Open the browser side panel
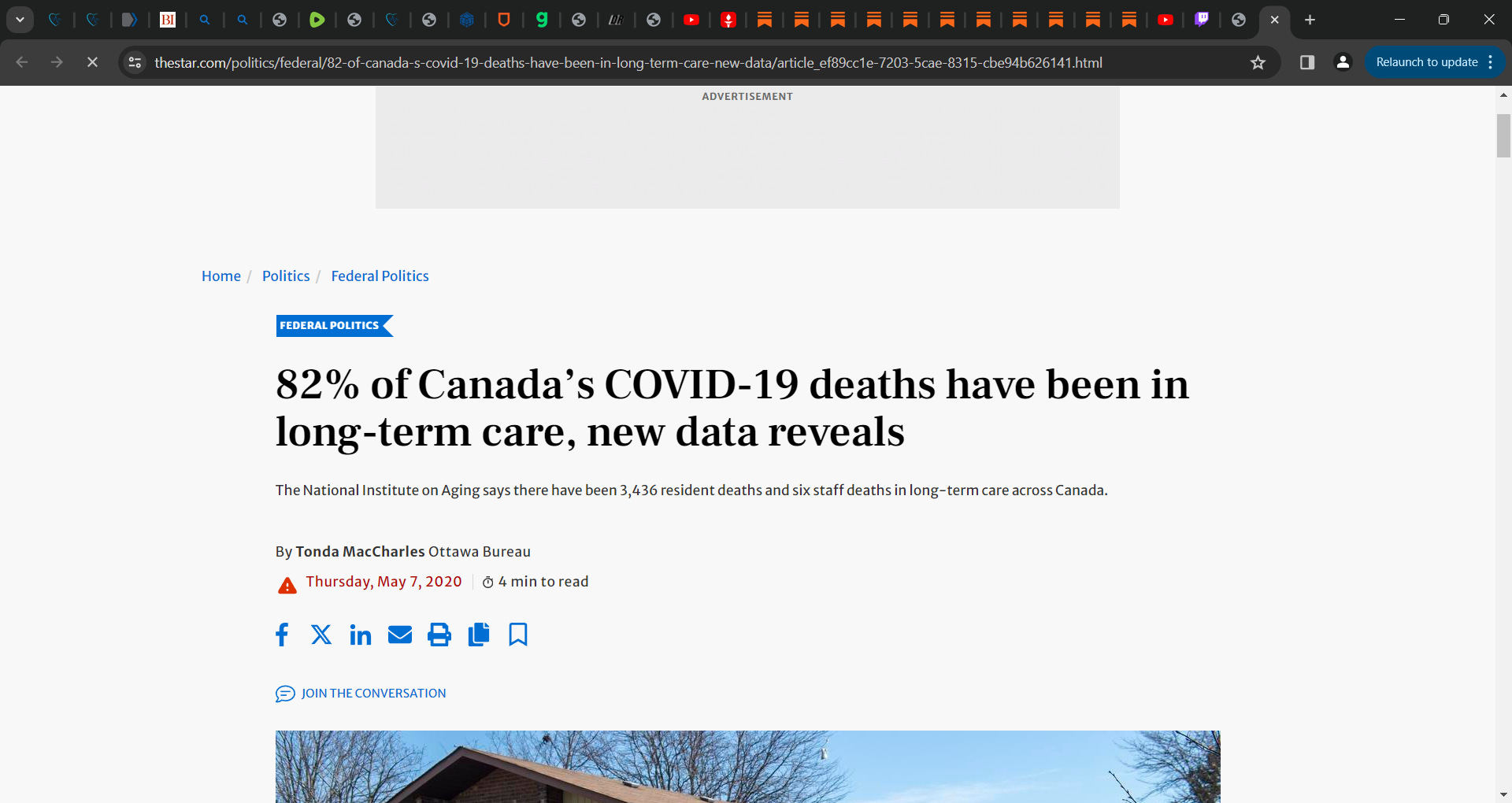 click(1307, 62)
